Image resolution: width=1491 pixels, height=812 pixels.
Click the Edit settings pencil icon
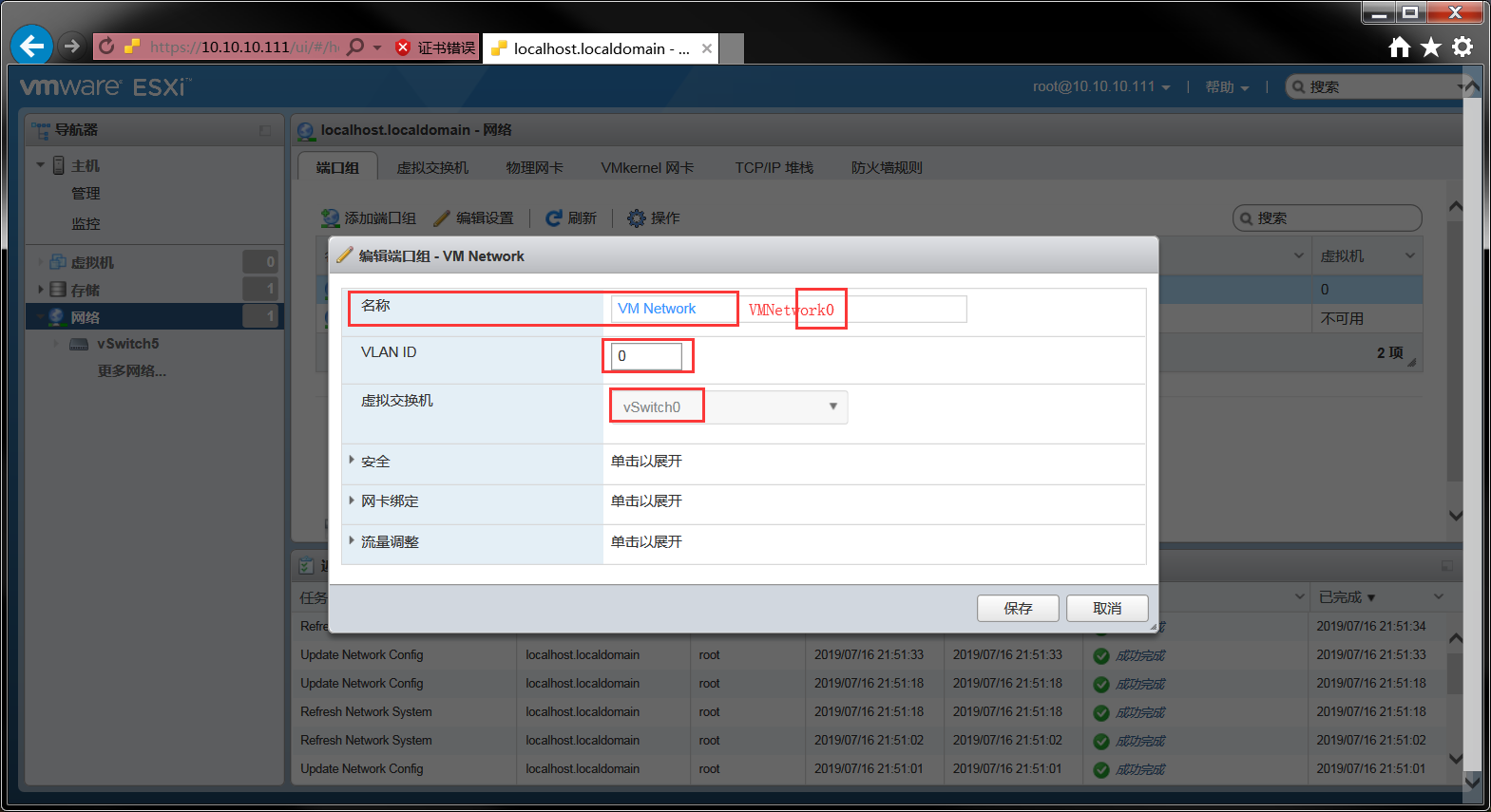[x=442, y=218]
